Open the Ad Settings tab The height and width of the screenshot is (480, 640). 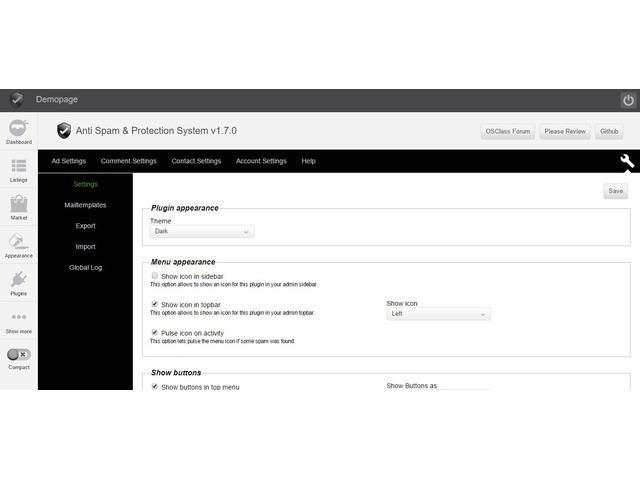point(69,161)
